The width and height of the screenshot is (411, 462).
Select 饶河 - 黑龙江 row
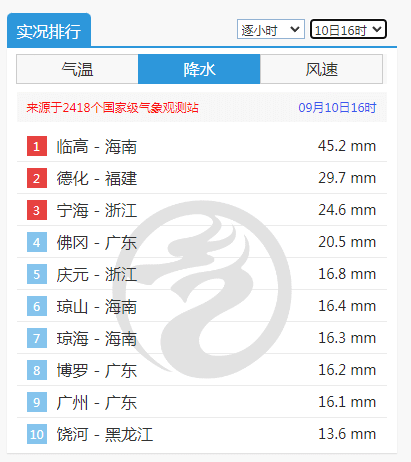202,434
